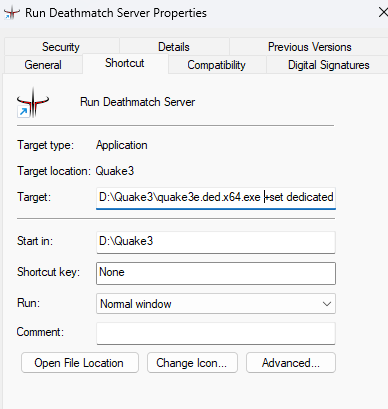388x409 pixels.
Task: Expand the Run window mode dropdown
Action: click(216, 304)
